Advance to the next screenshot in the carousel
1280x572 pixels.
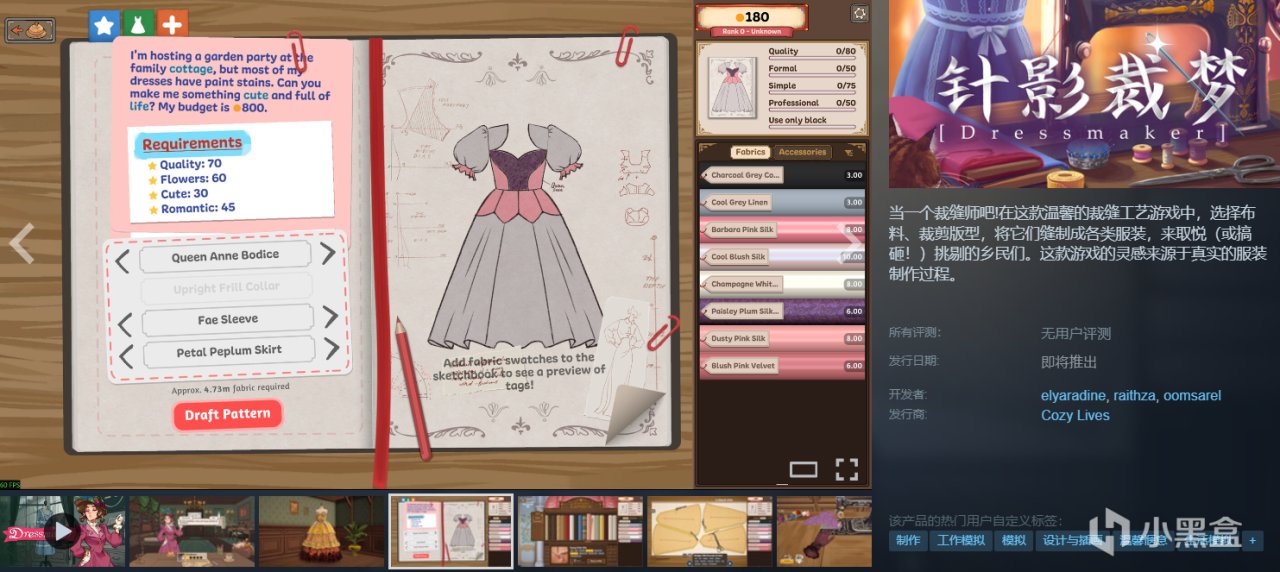point(851,244)
